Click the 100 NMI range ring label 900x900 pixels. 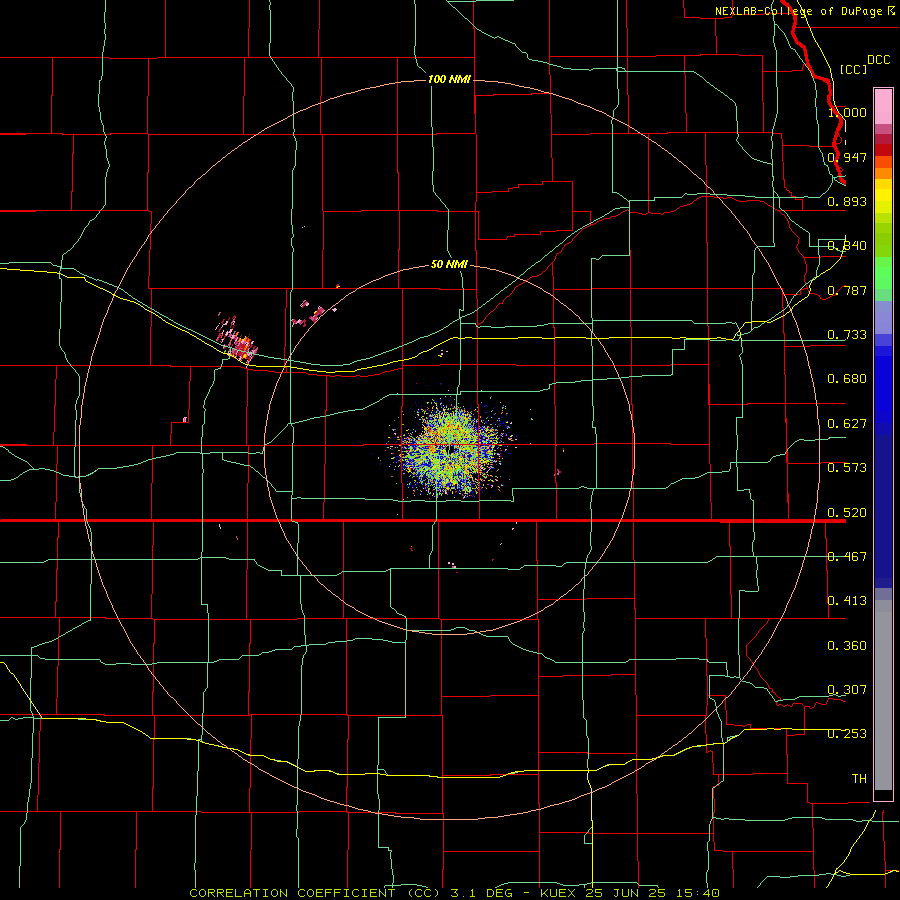[449, 79]
